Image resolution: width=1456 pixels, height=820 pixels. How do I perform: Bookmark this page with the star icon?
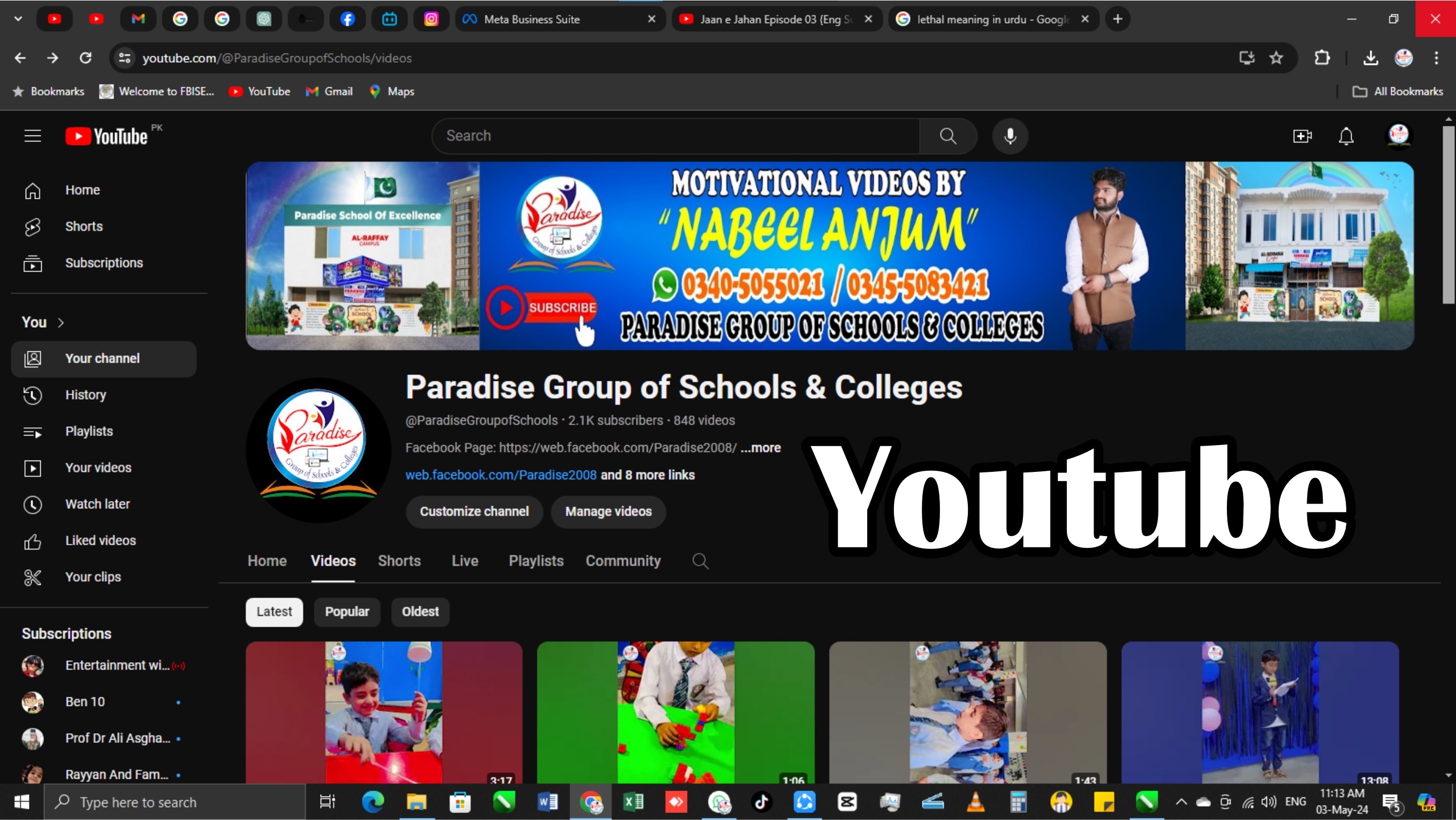point(1276,58)
